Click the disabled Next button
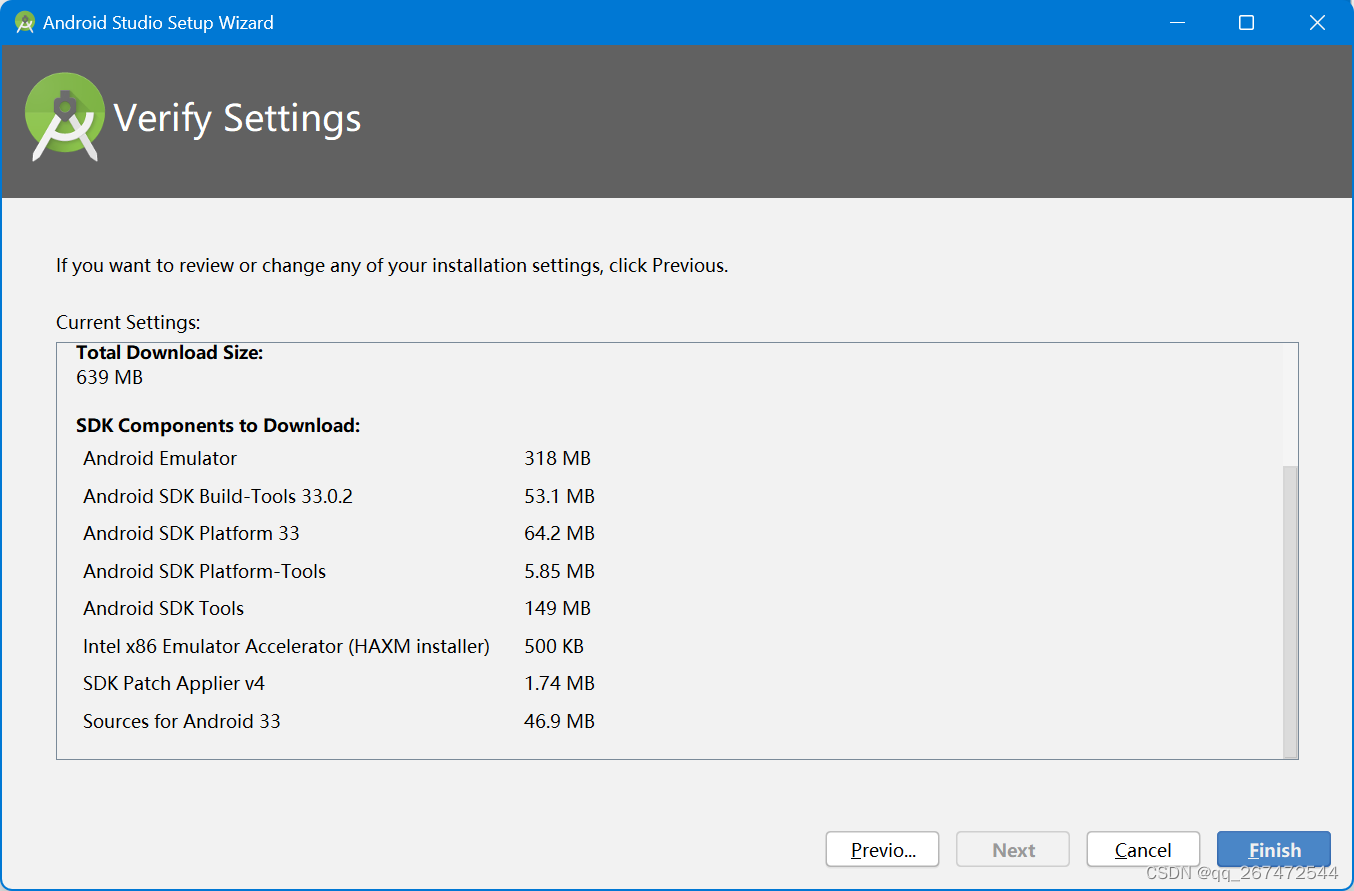Image resolution: width=1354 pixels, height=891 pixels. [x=1013, y=849]
